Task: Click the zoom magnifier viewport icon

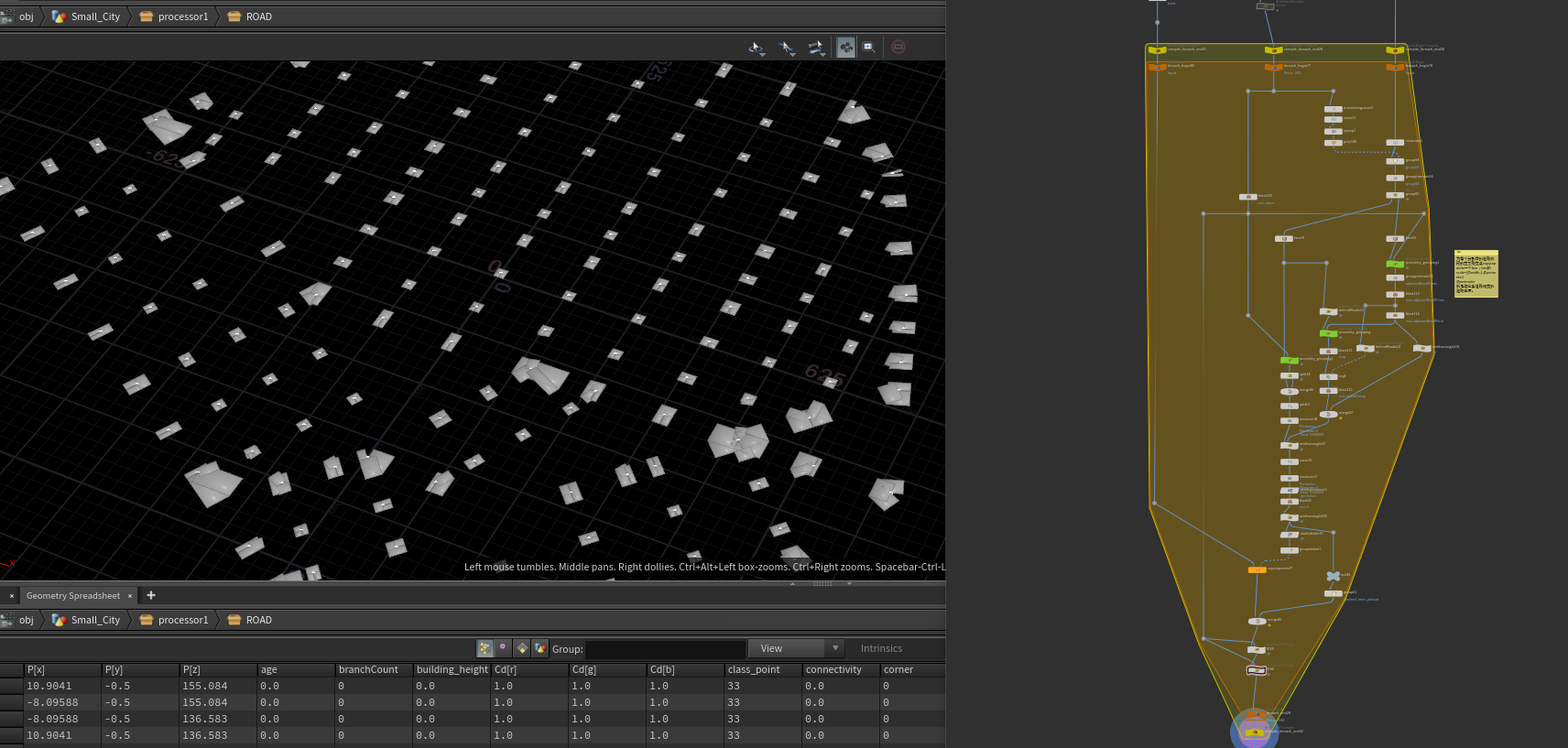Action: [868, 47]
